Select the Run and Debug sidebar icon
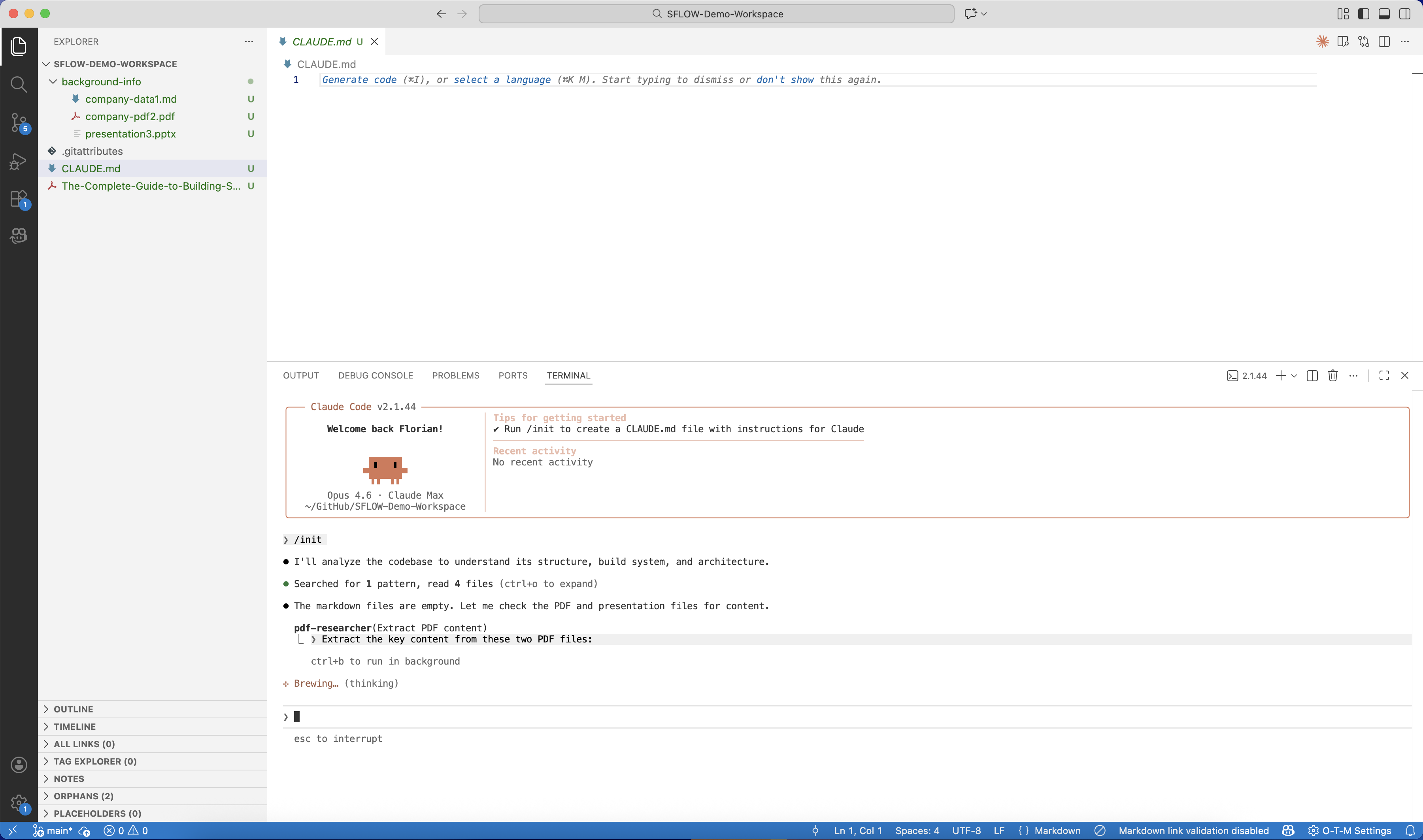This screenshot has width=1423, height=840. point(19,161)
